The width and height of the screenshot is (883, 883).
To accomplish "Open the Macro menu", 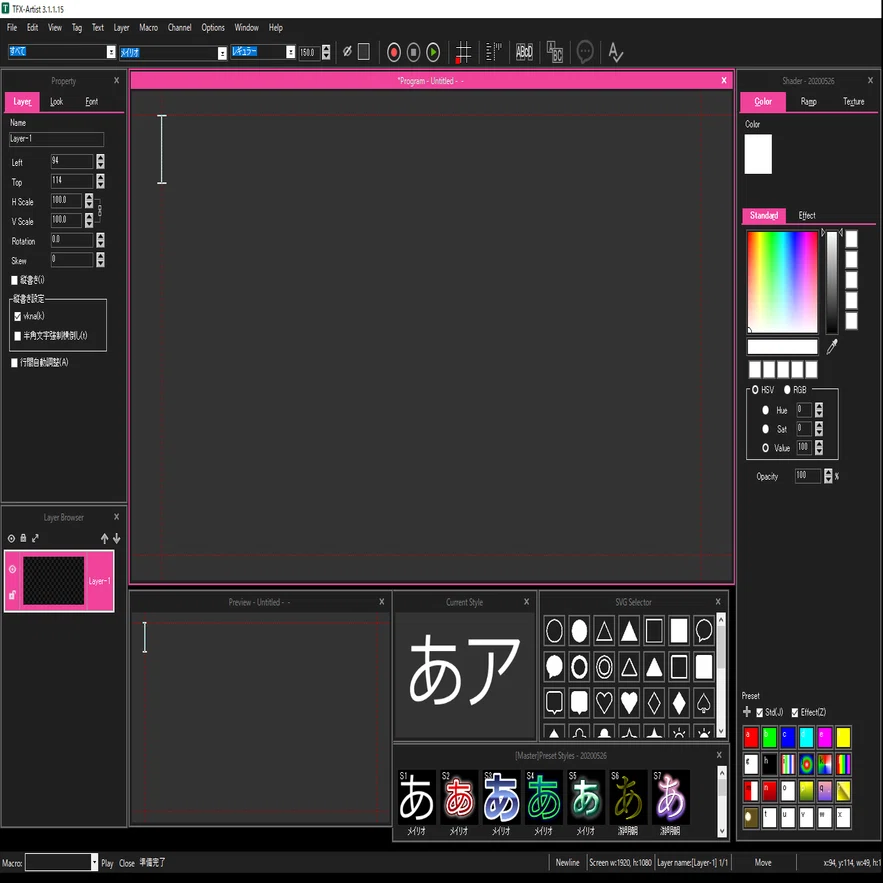I will (149, 28).
